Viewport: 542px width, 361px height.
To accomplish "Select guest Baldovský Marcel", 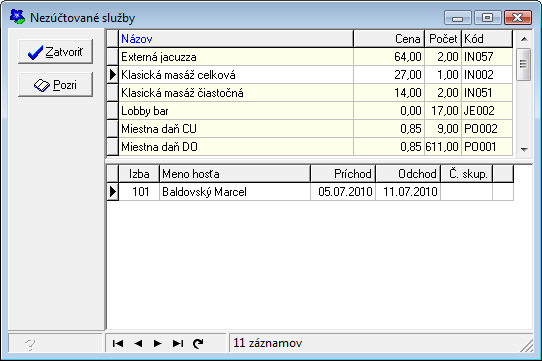I will coord(235,192).
